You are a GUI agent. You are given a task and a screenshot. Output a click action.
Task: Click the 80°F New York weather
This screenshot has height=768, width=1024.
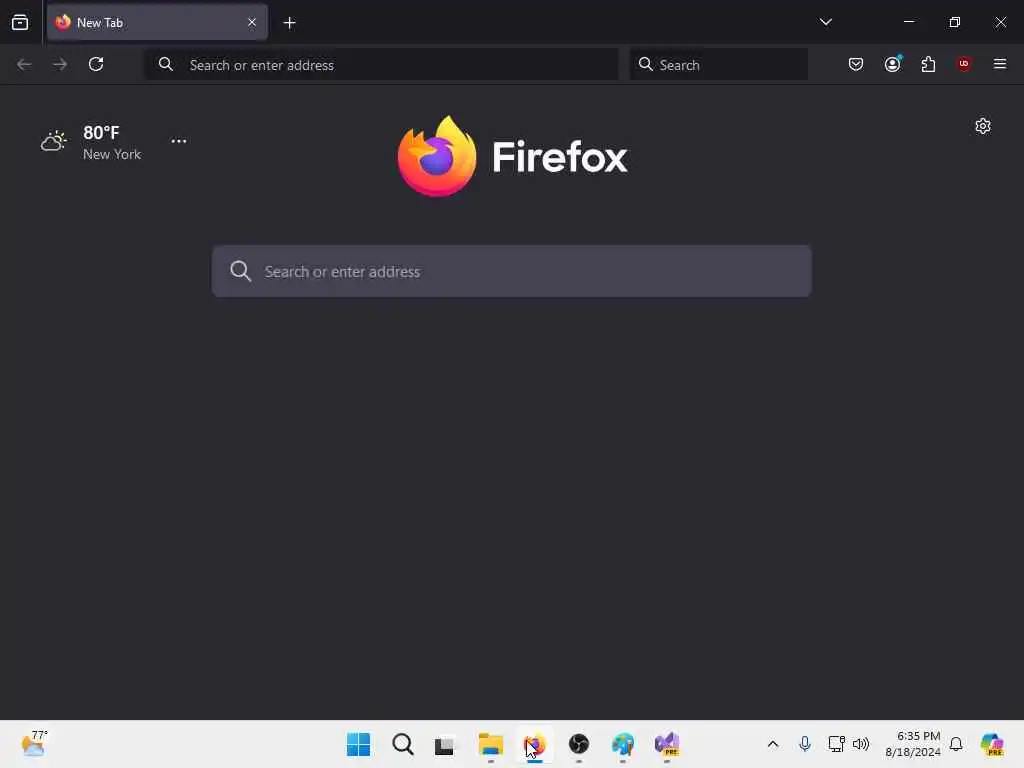[x=91, y=142]
